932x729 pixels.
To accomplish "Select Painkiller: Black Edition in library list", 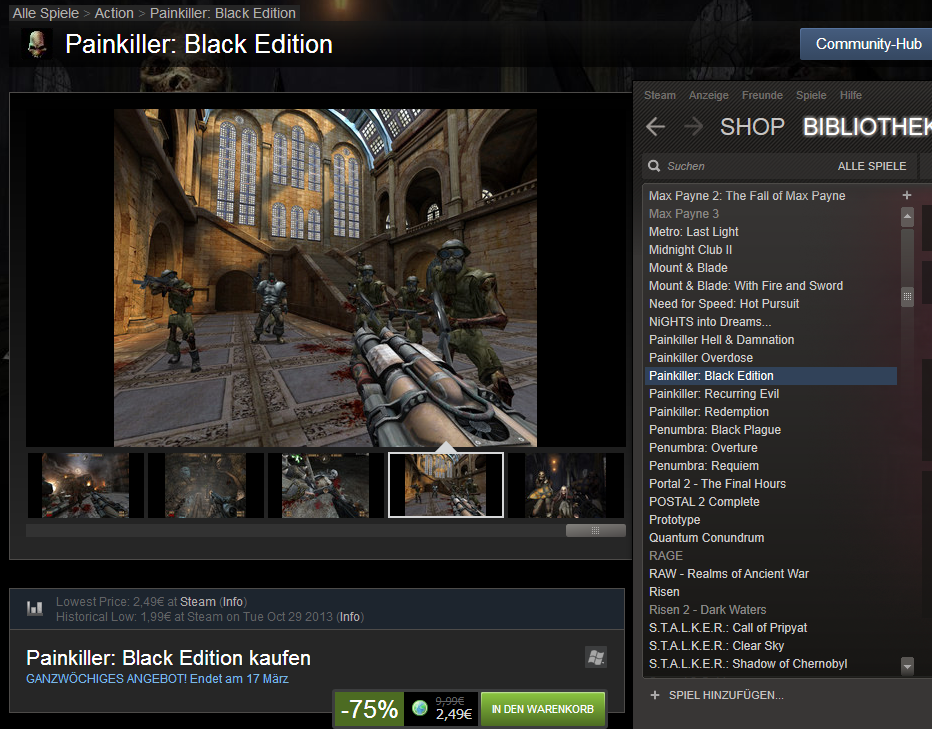I will coord(771,376).
